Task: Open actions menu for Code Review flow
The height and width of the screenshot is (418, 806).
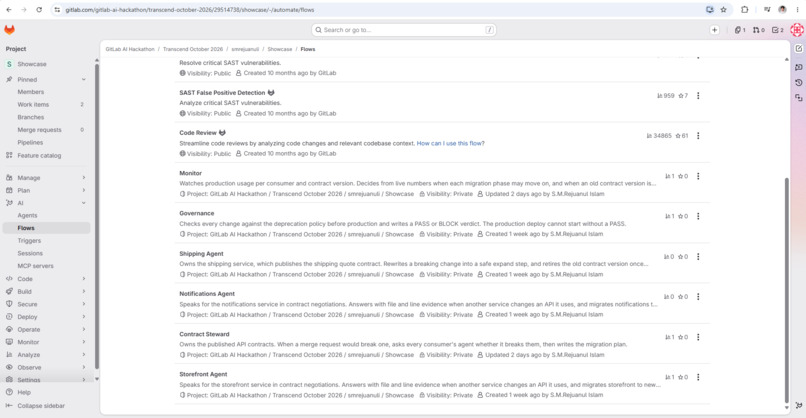Action: click(x=698, y=136)
